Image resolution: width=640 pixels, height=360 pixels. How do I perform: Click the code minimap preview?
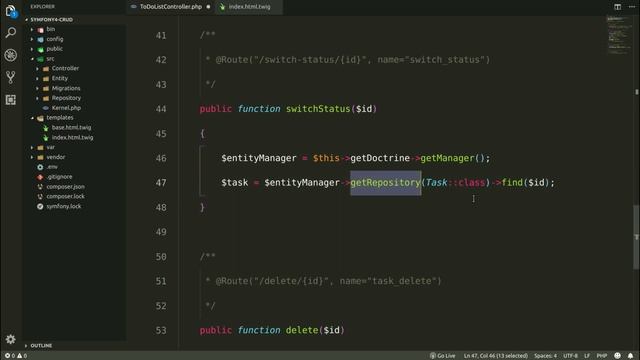click(x=619, y=35)
